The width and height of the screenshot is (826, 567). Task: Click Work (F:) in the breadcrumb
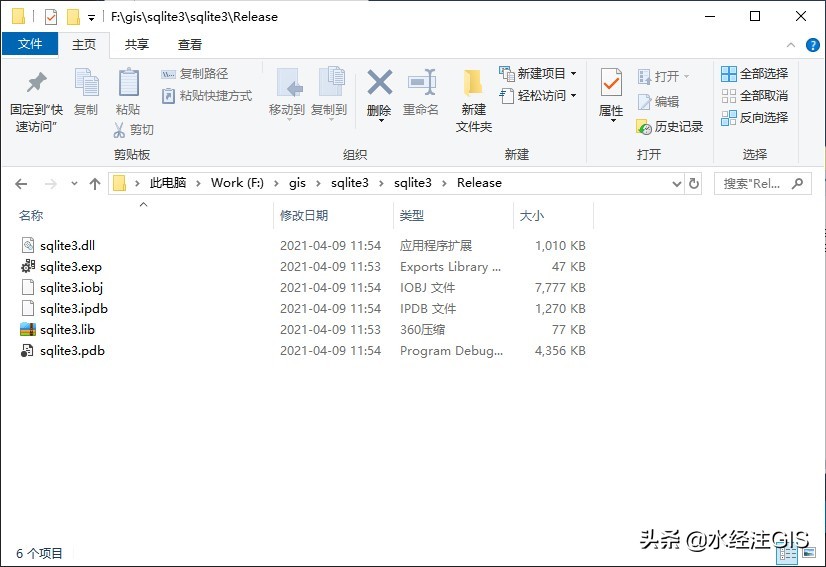tap(237, 183)
